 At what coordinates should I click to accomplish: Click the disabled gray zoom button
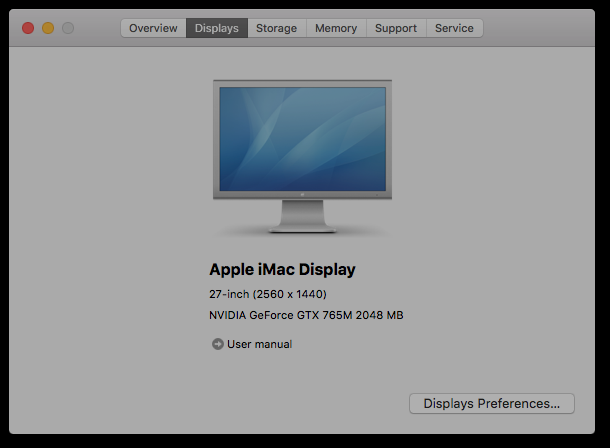click(x=68, y=28)
